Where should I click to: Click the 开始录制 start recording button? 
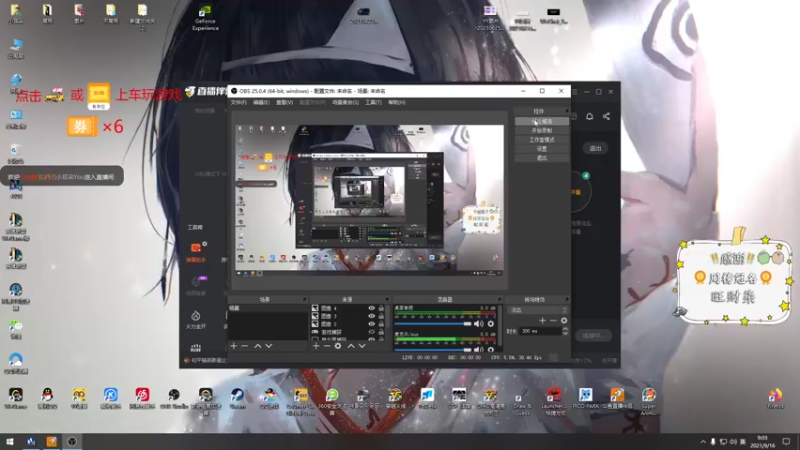point(542,131)
